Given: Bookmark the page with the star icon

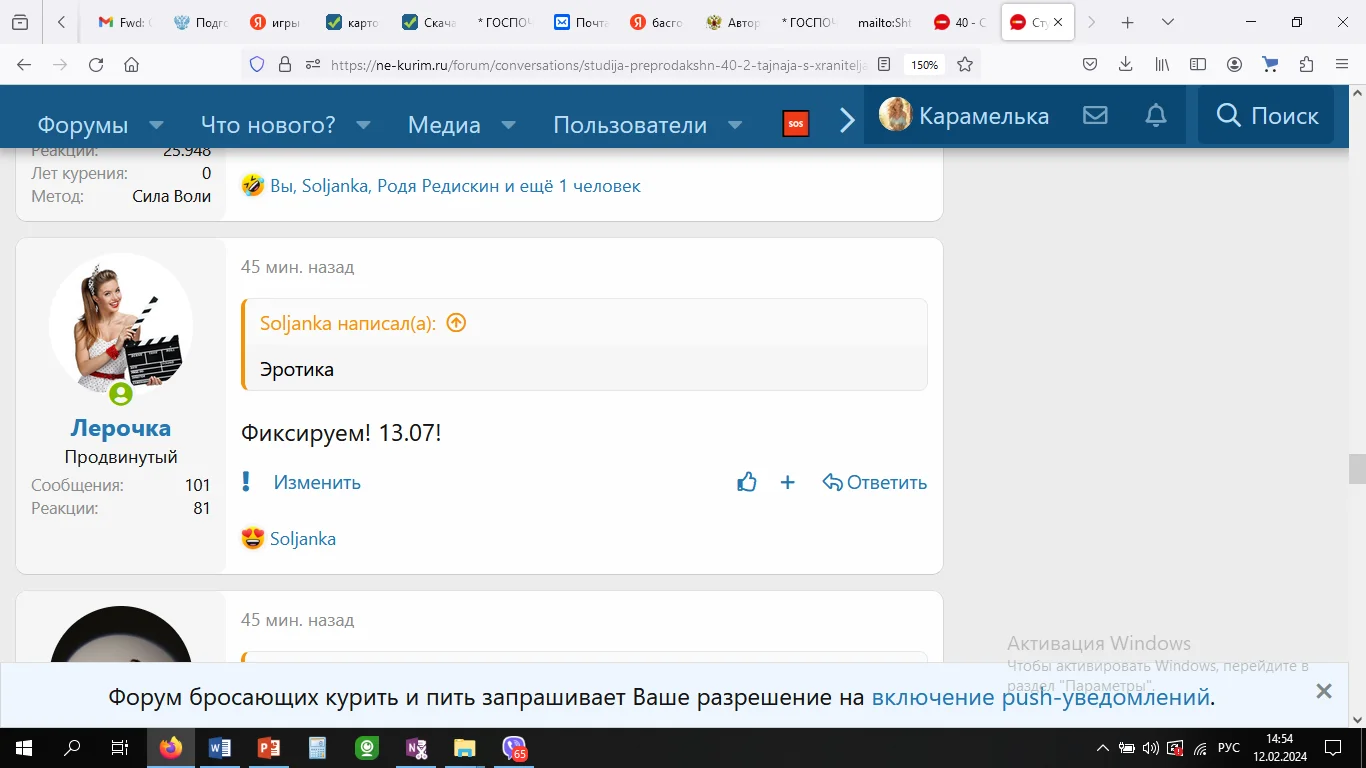Looking at the screenshot, I should point(963,64).
